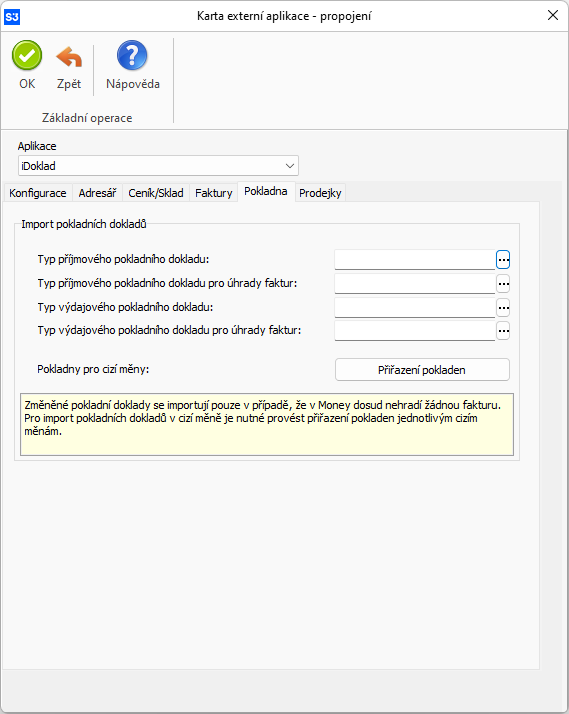569x714 pixels.
Task: Browse výdajový doklad pro úhrady faktur
Action: point(503,331)
